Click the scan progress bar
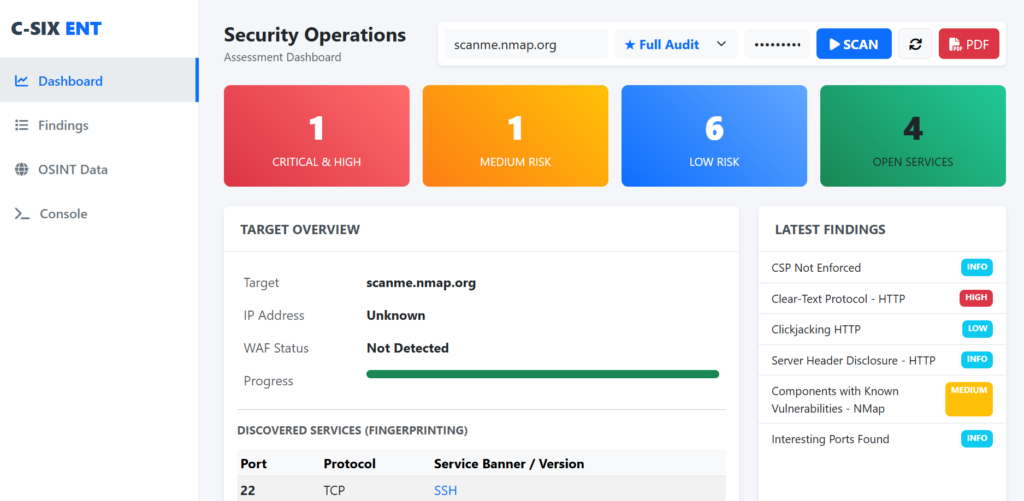Viewport: 1024px width, 501px height. [x=542, y=374]
